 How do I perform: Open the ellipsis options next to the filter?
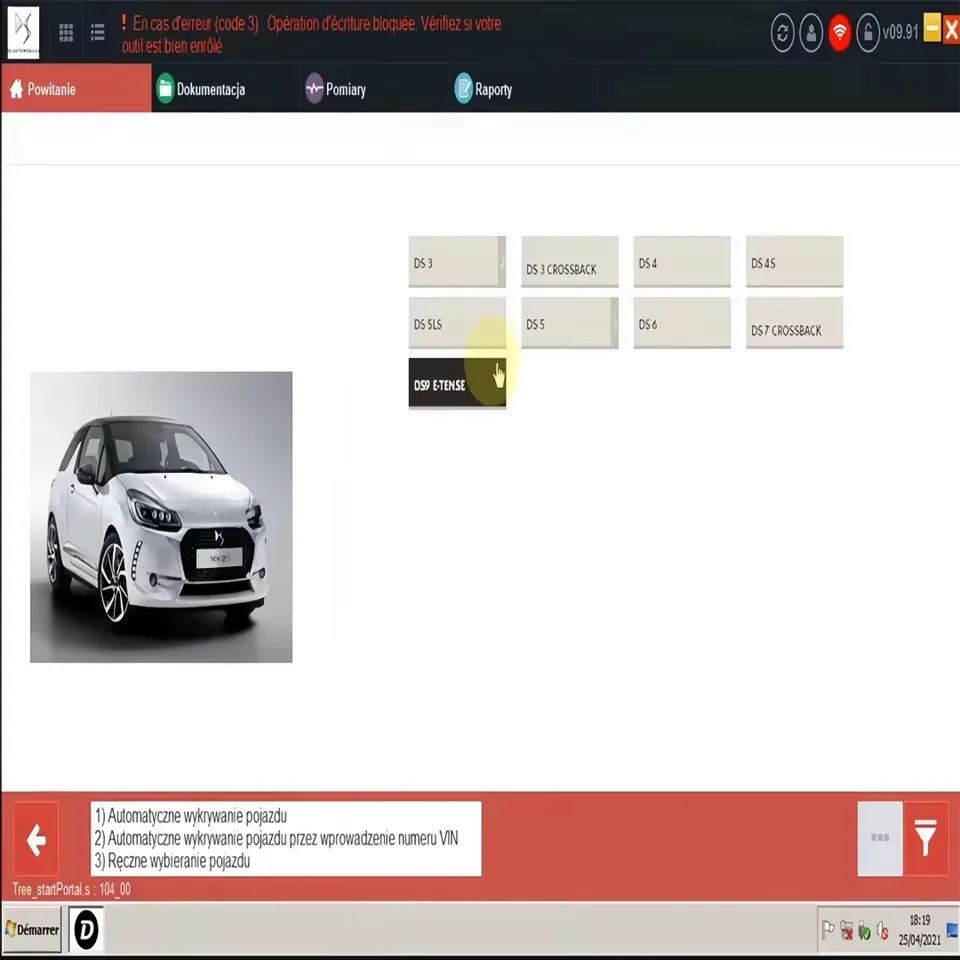click(x=879, y=839)
